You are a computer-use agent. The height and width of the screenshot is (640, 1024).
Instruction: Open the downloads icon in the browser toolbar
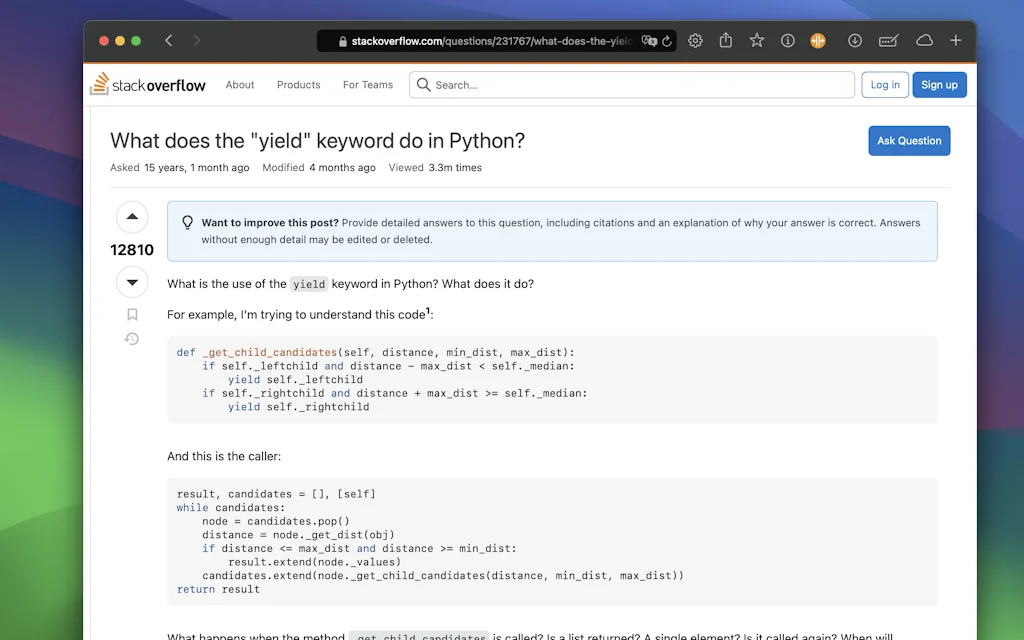852,41
